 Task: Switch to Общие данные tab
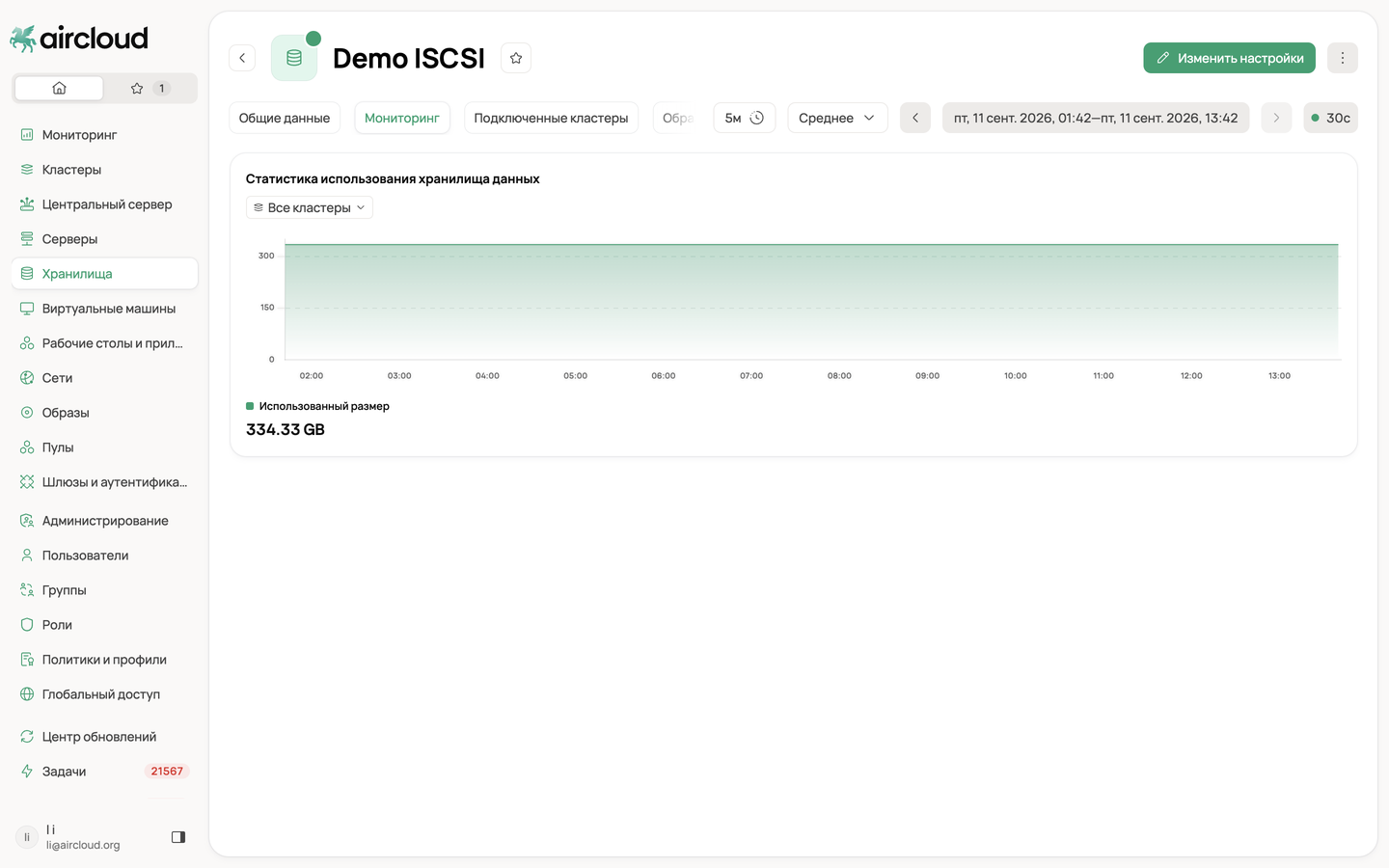285,118
